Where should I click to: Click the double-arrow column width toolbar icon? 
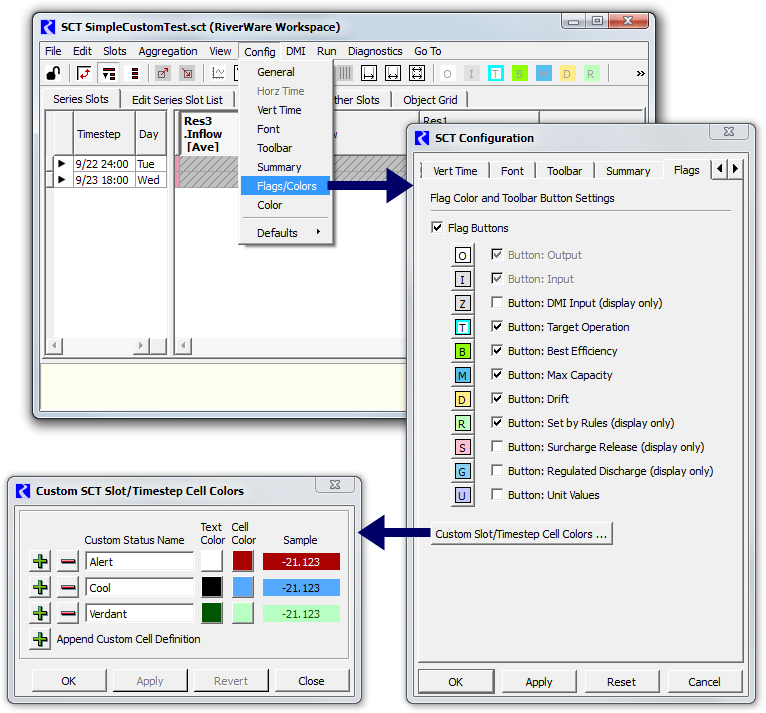click(393, 73)
